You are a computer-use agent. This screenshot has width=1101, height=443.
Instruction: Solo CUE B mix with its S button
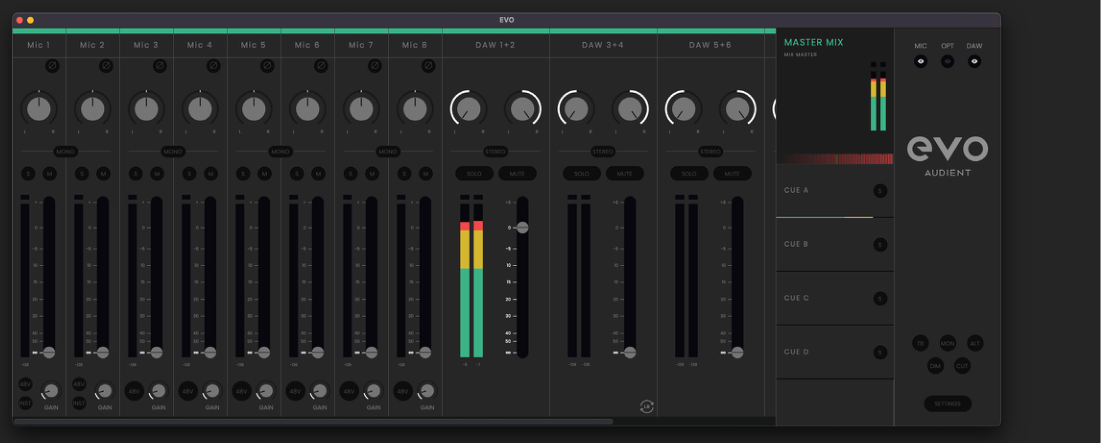(x=880, y=244)
